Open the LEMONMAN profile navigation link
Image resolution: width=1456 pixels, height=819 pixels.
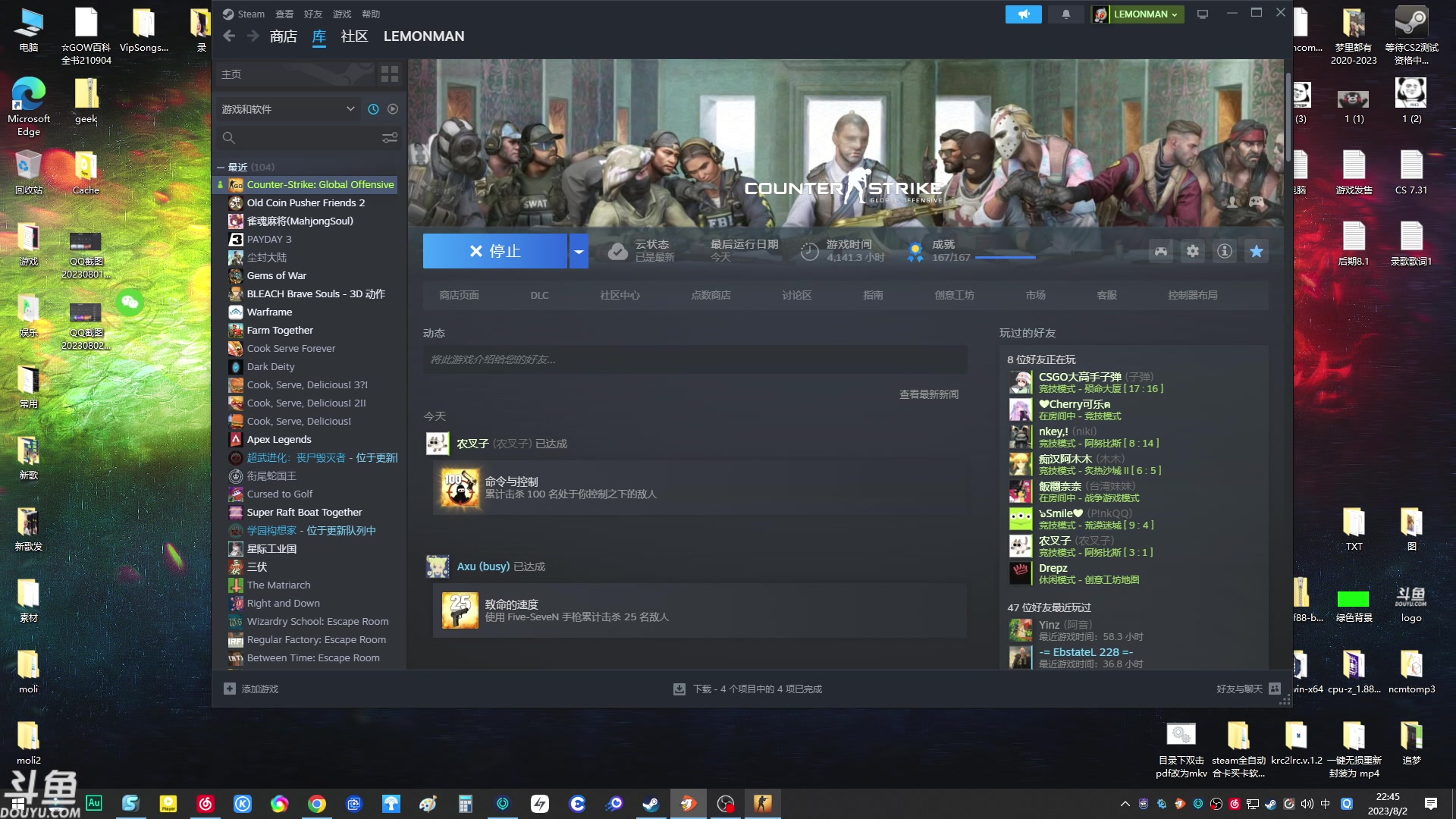[424, 36]
